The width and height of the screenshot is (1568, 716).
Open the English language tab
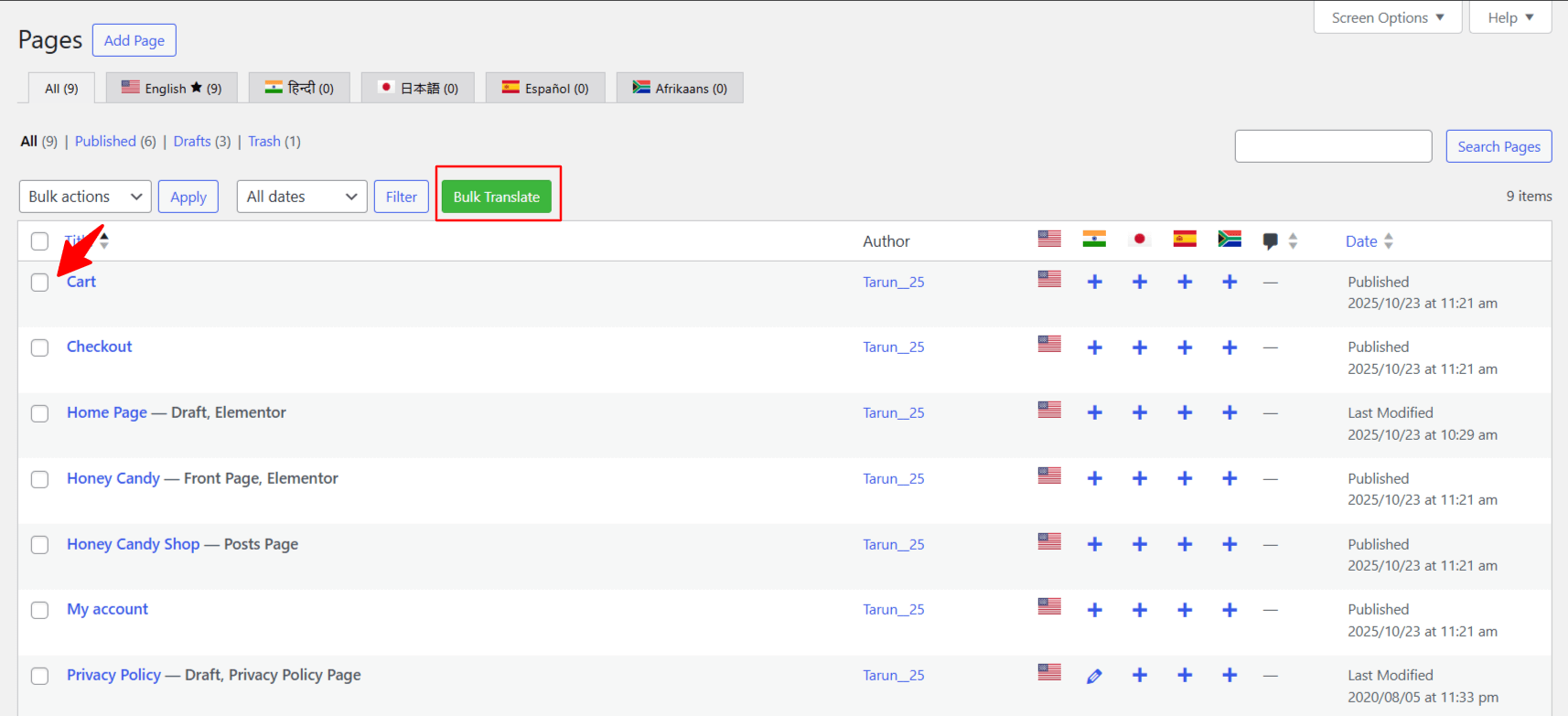172,88
